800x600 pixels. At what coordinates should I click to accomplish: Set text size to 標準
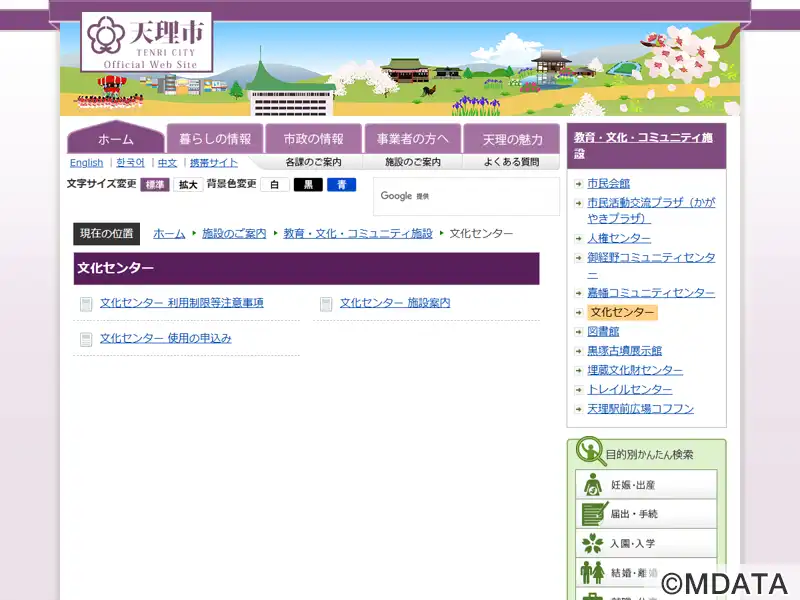point(155,185)
